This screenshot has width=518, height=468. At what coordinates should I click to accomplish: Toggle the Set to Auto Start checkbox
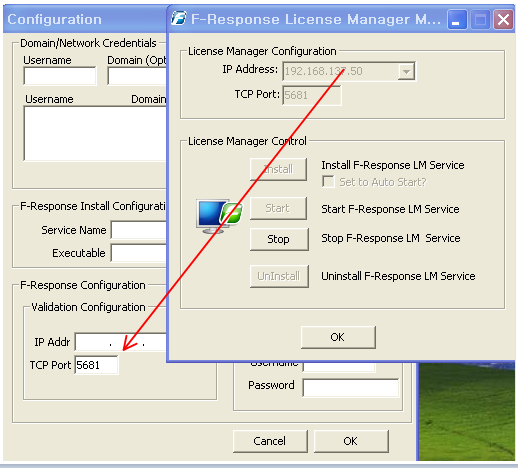click(328, 182)
